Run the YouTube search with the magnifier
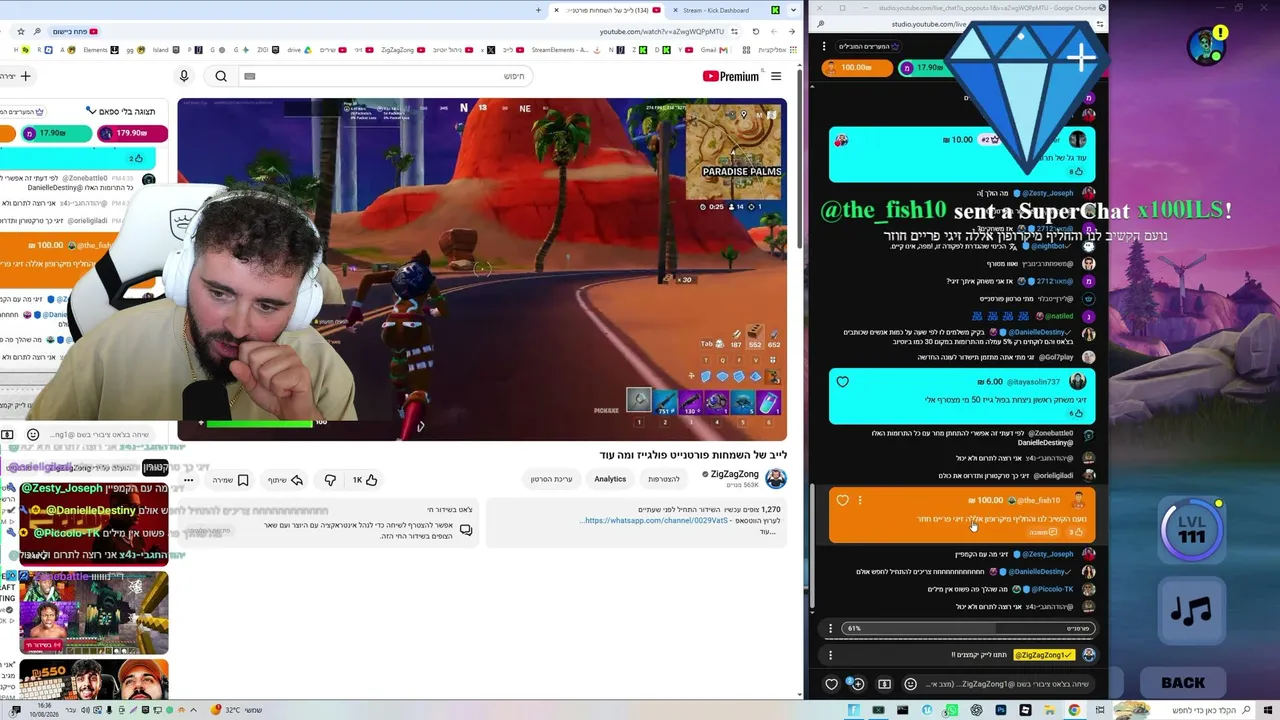This screenshot has height=720, width=1280. pos(221,76)
